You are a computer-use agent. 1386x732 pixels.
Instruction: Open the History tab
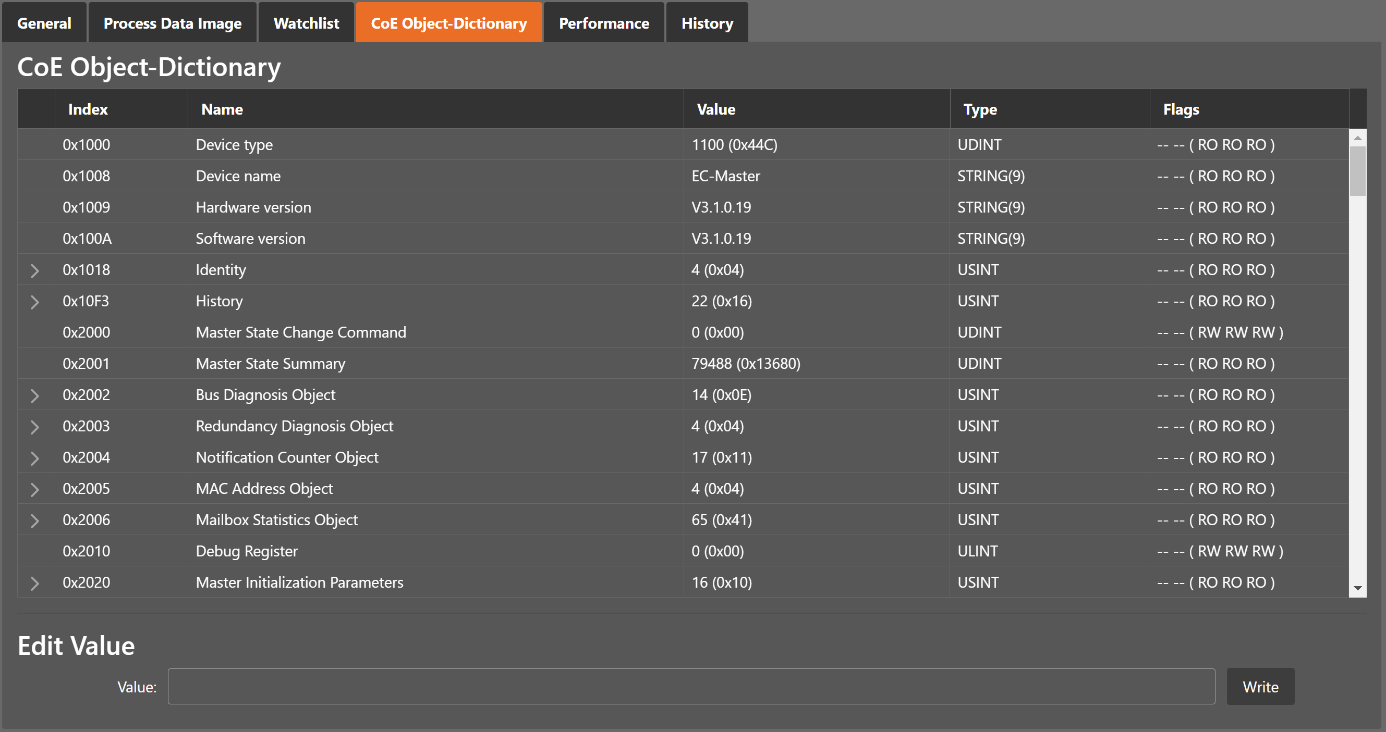tap(707, 23)
